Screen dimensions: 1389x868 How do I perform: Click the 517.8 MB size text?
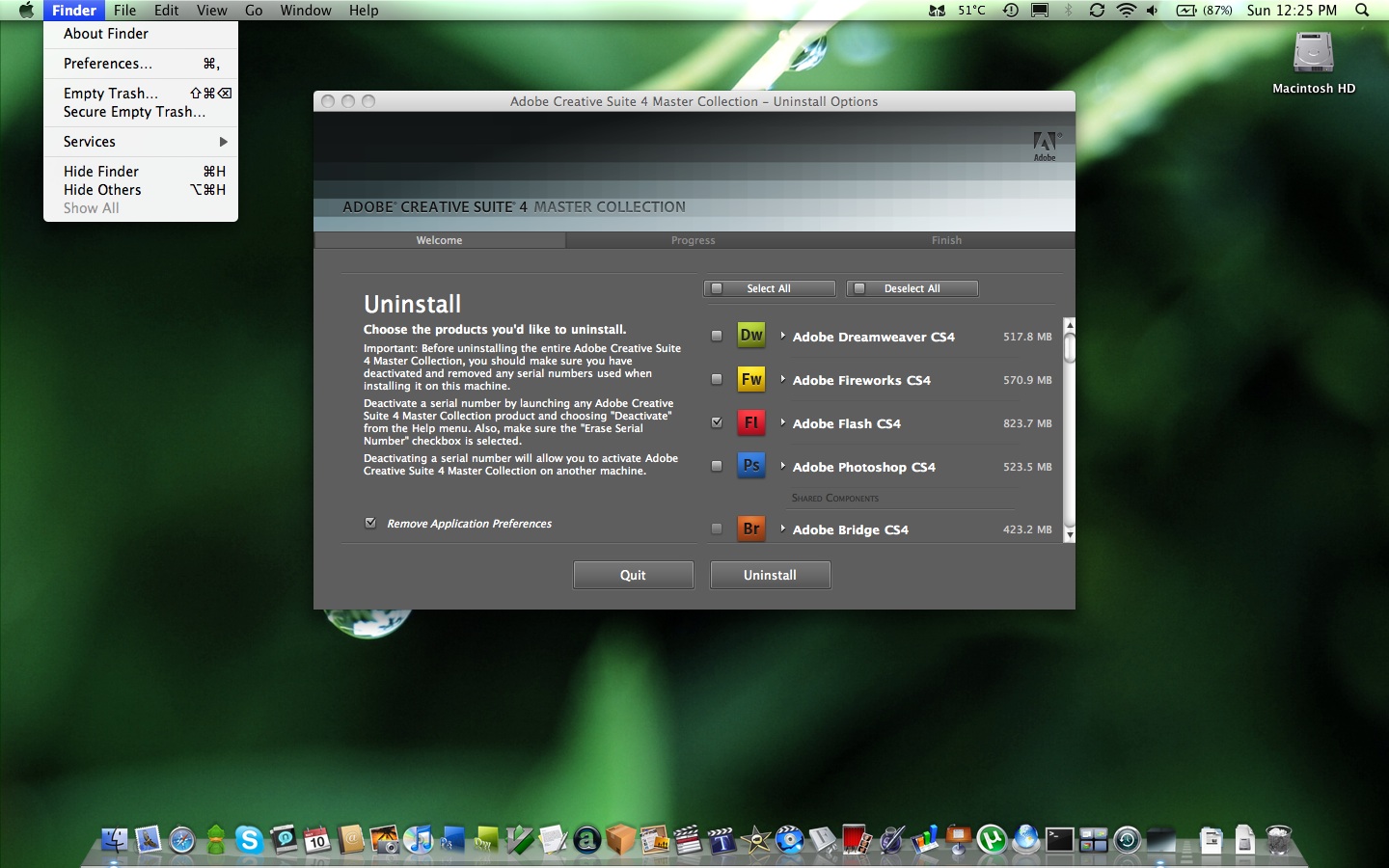(x=1027, y=337)
